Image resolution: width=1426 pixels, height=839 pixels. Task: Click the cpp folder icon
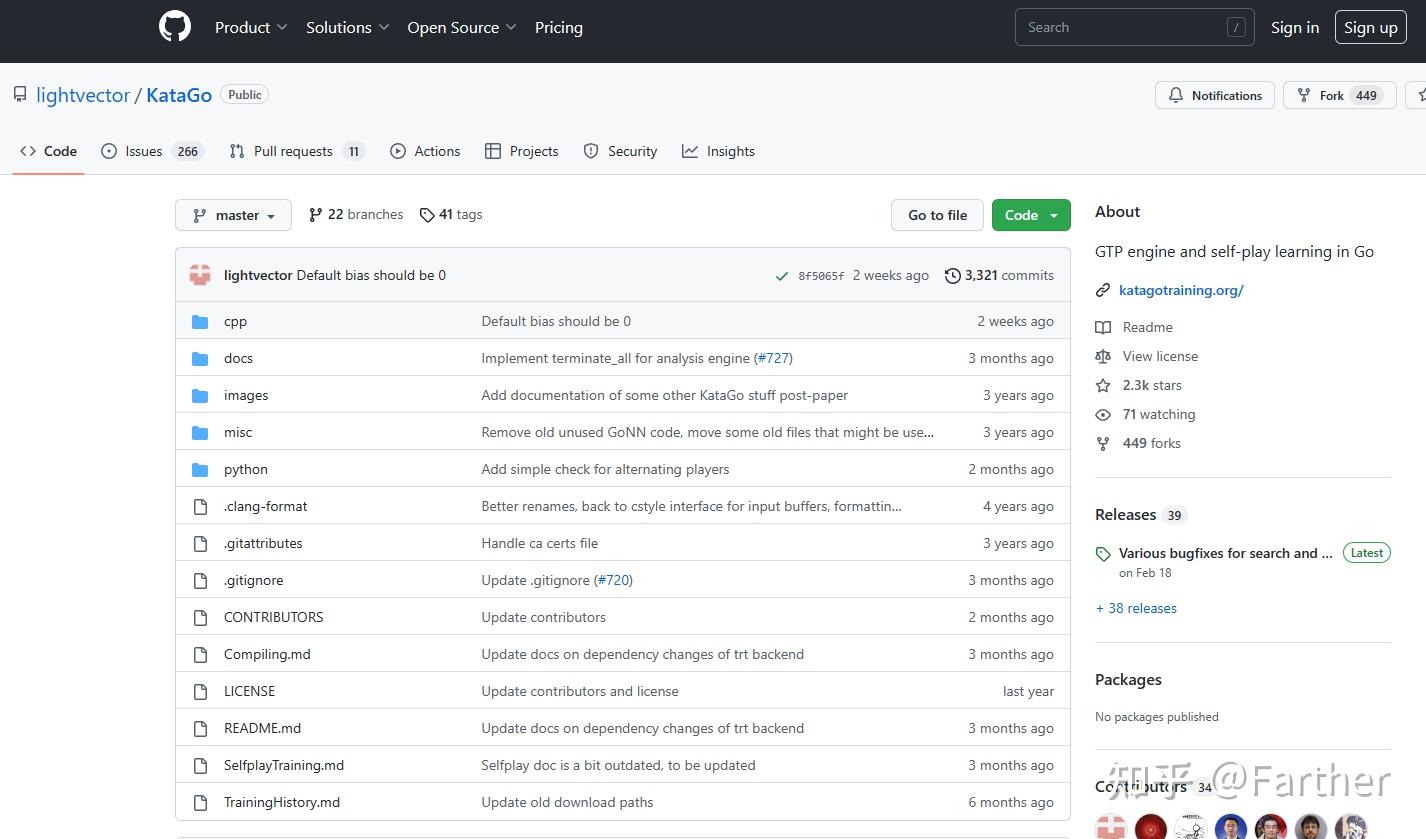[200, 322]
